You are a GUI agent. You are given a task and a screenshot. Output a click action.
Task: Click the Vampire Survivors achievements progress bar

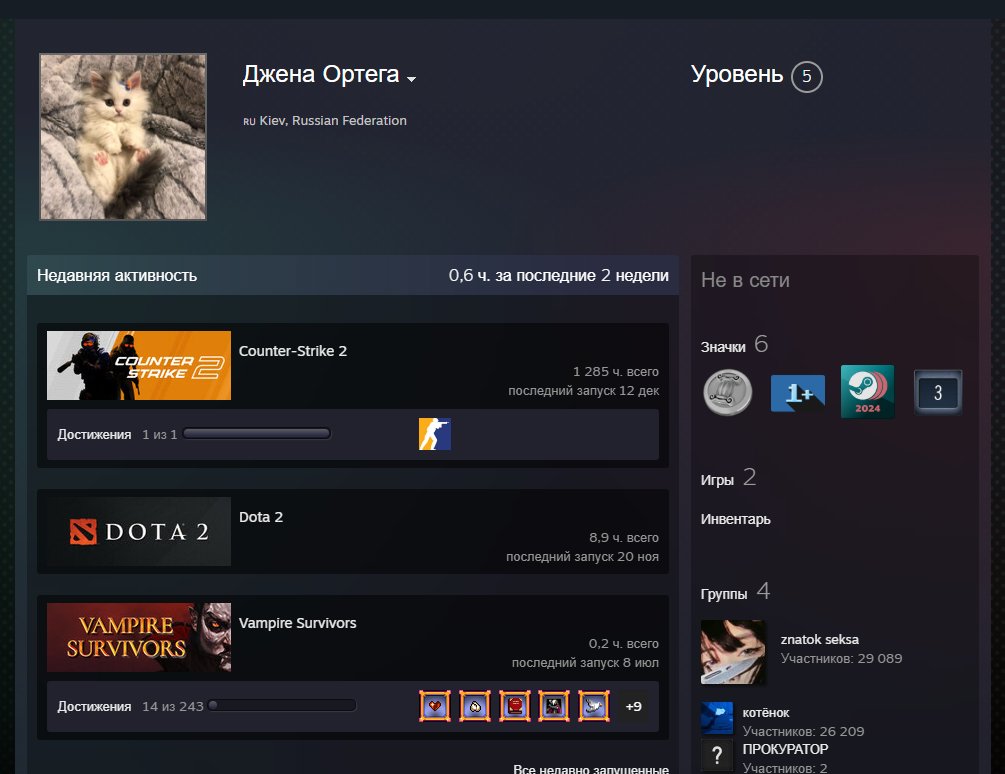pos(282,706)
